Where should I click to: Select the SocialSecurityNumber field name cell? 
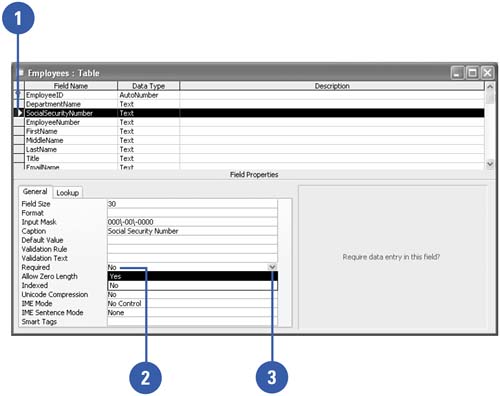pos(71,113)
